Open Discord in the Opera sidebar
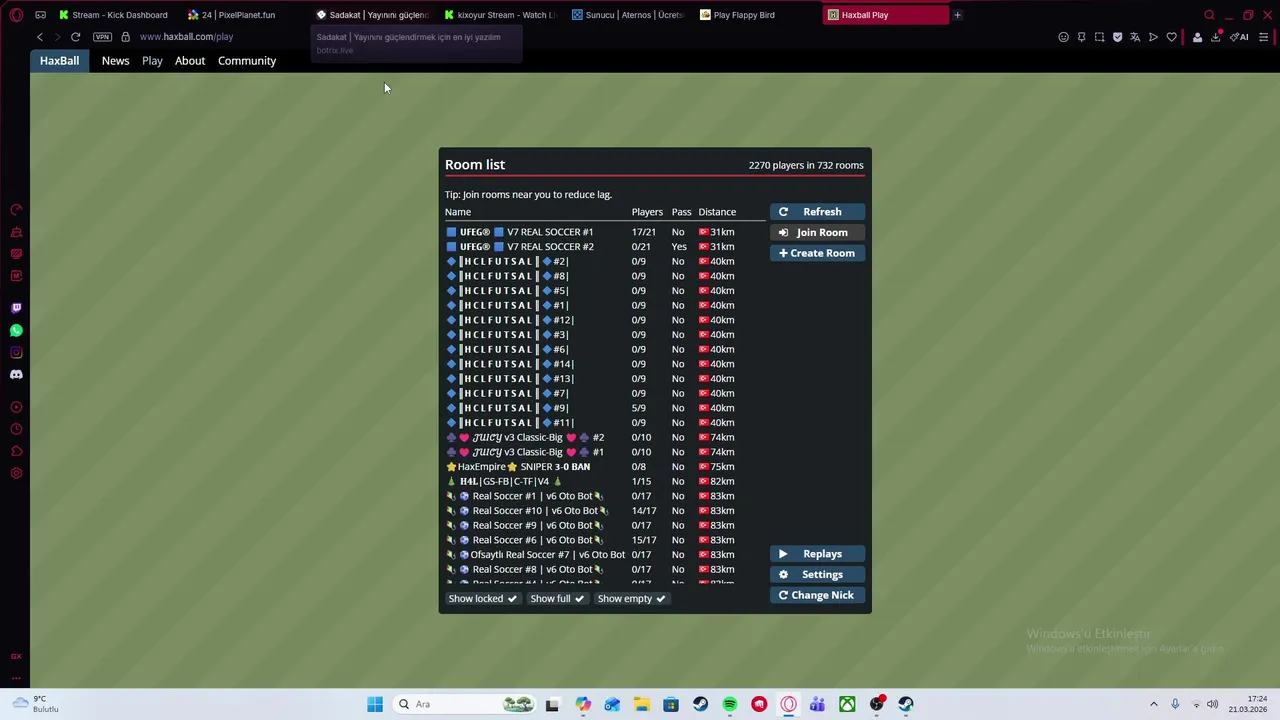 tap(16, 374)
